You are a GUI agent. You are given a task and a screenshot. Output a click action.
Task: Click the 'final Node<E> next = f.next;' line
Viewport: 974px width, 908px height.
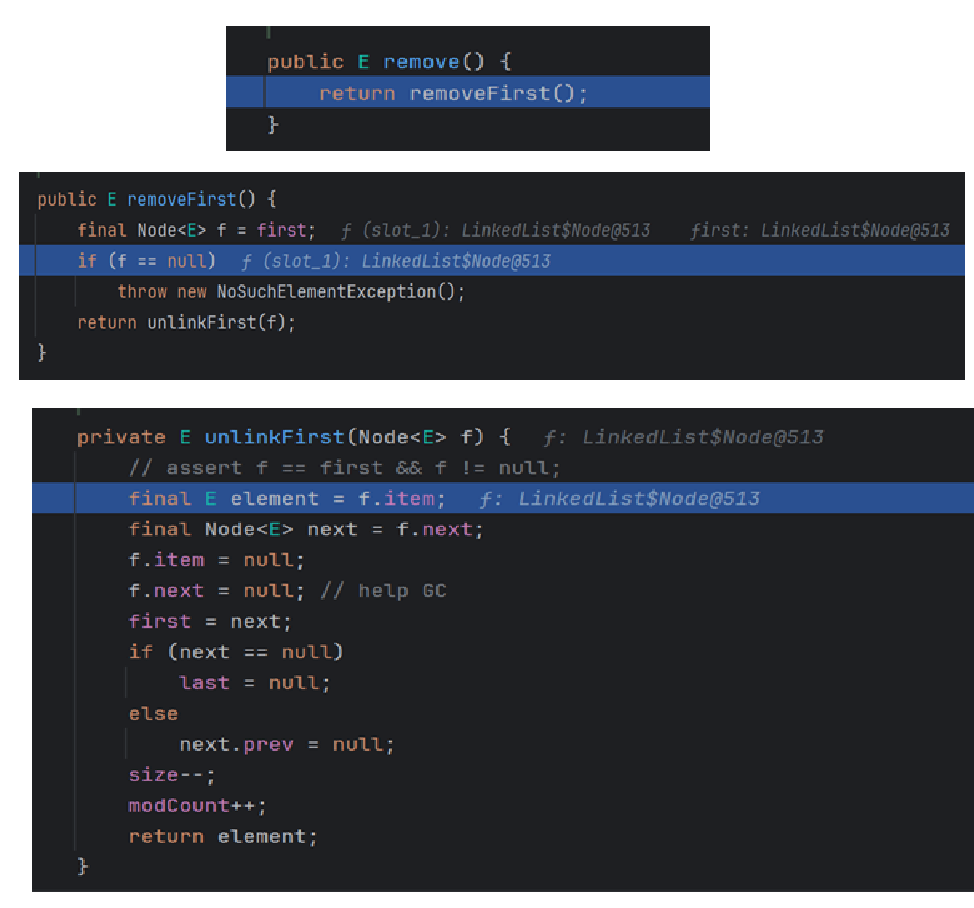[x=306, y=529]
